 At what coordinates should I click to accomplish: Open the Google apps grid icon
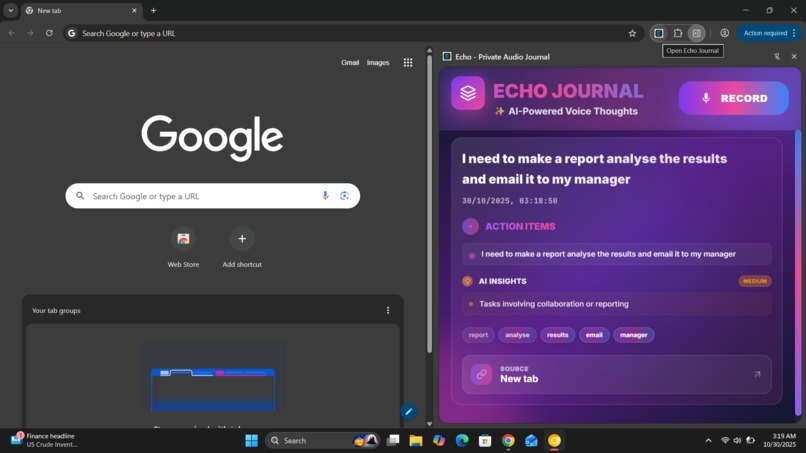pos(408,63)
